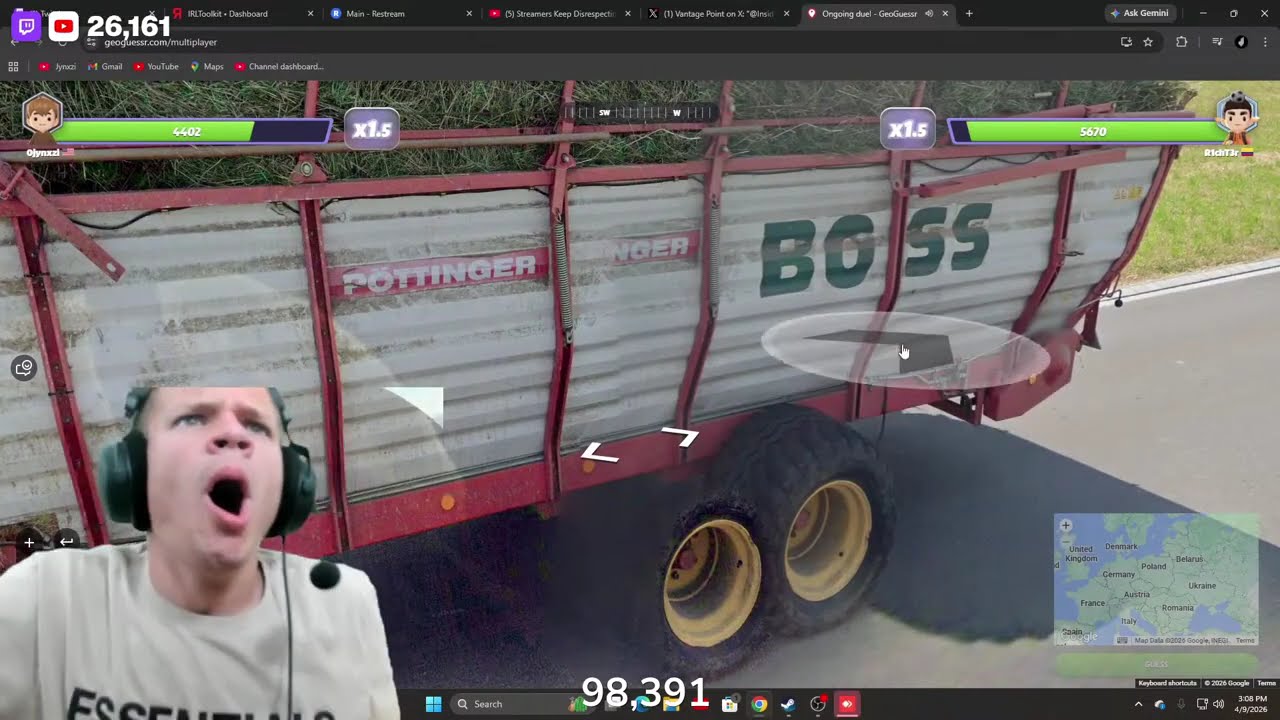
Task: Mute the GeoGuessr tab audio icon
Action: click(929, 14)
